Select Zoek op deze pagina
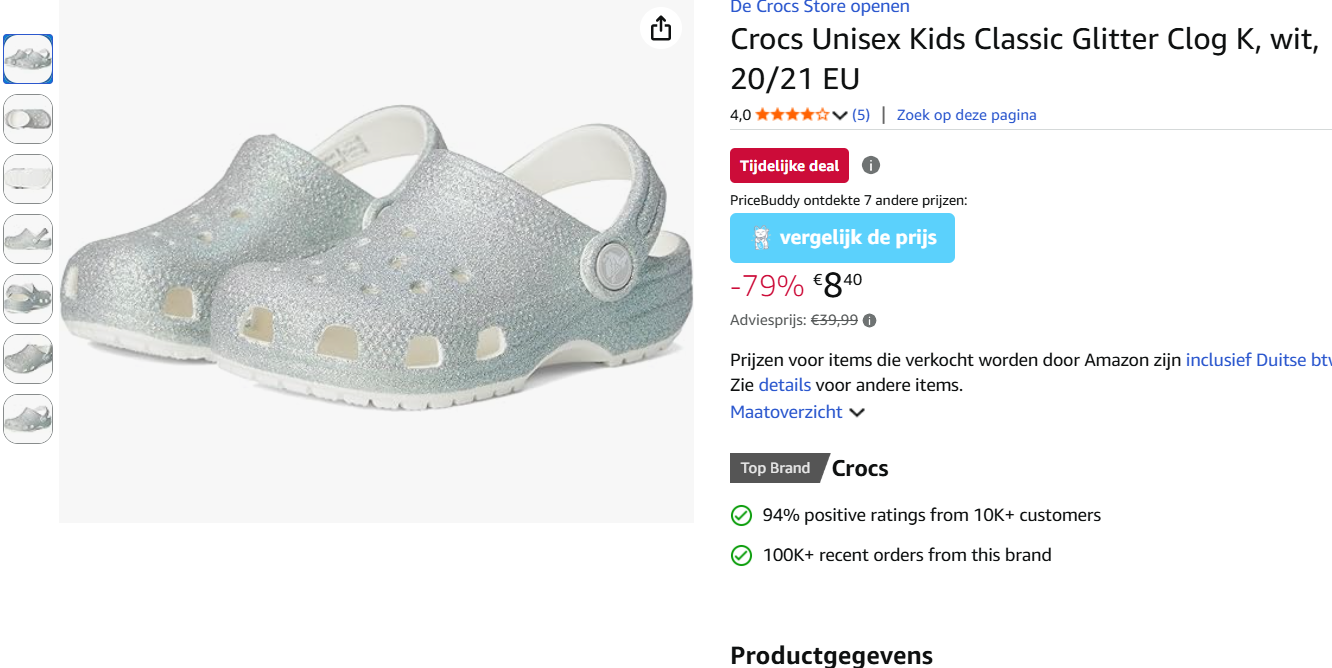Viewport: 1332px width, 668px height. (x=966, y=114)
